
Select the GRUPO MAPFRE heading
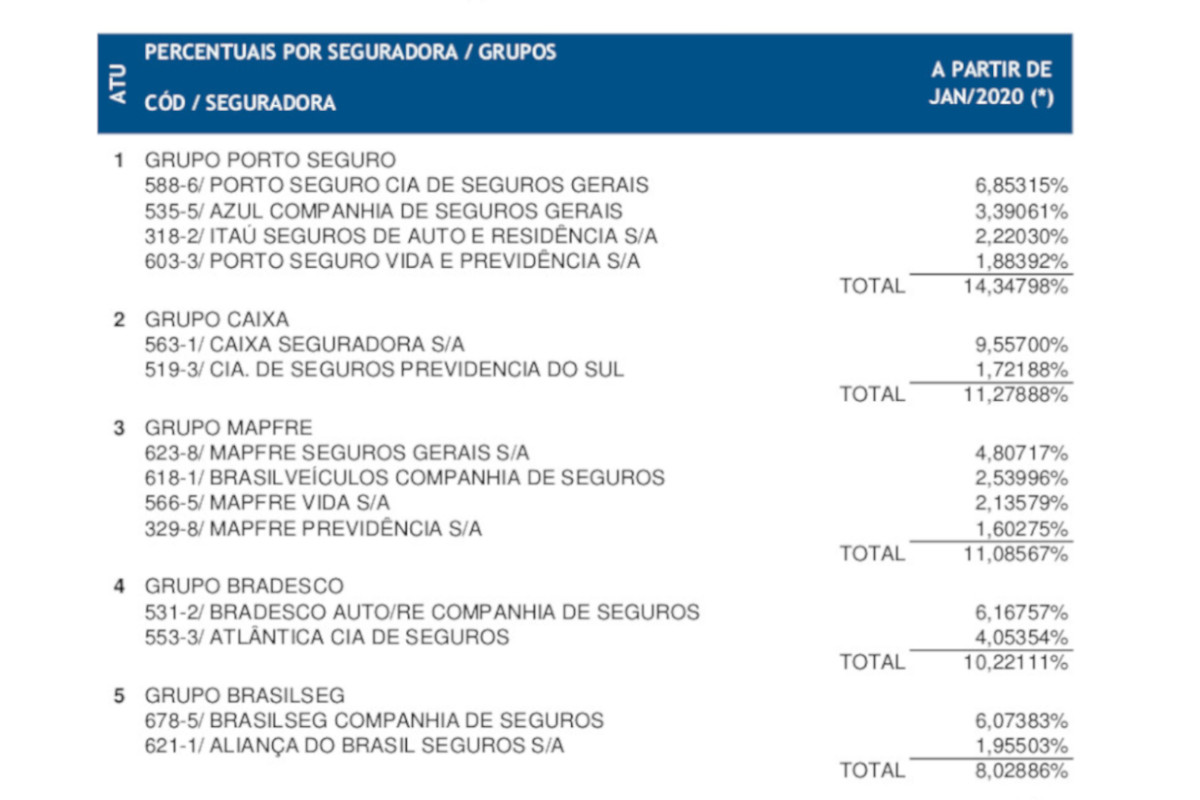[x=228, y=428]
